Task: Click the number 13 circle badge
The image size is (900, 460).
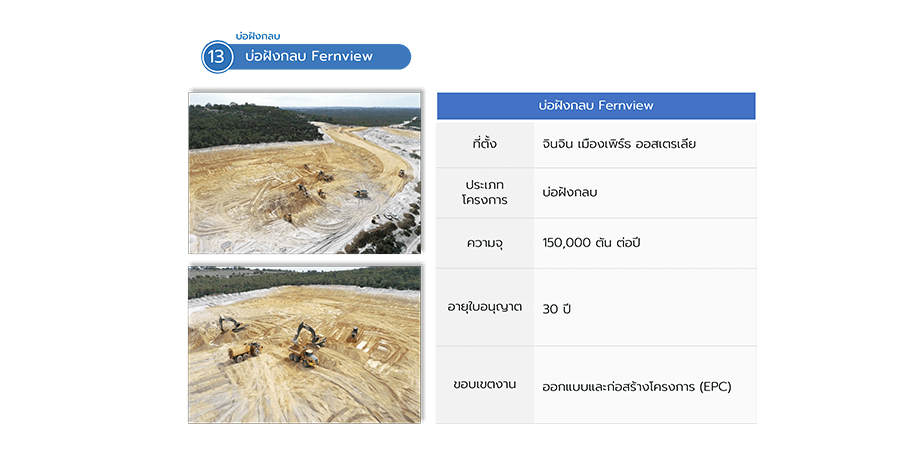Action: click(217, 57)
